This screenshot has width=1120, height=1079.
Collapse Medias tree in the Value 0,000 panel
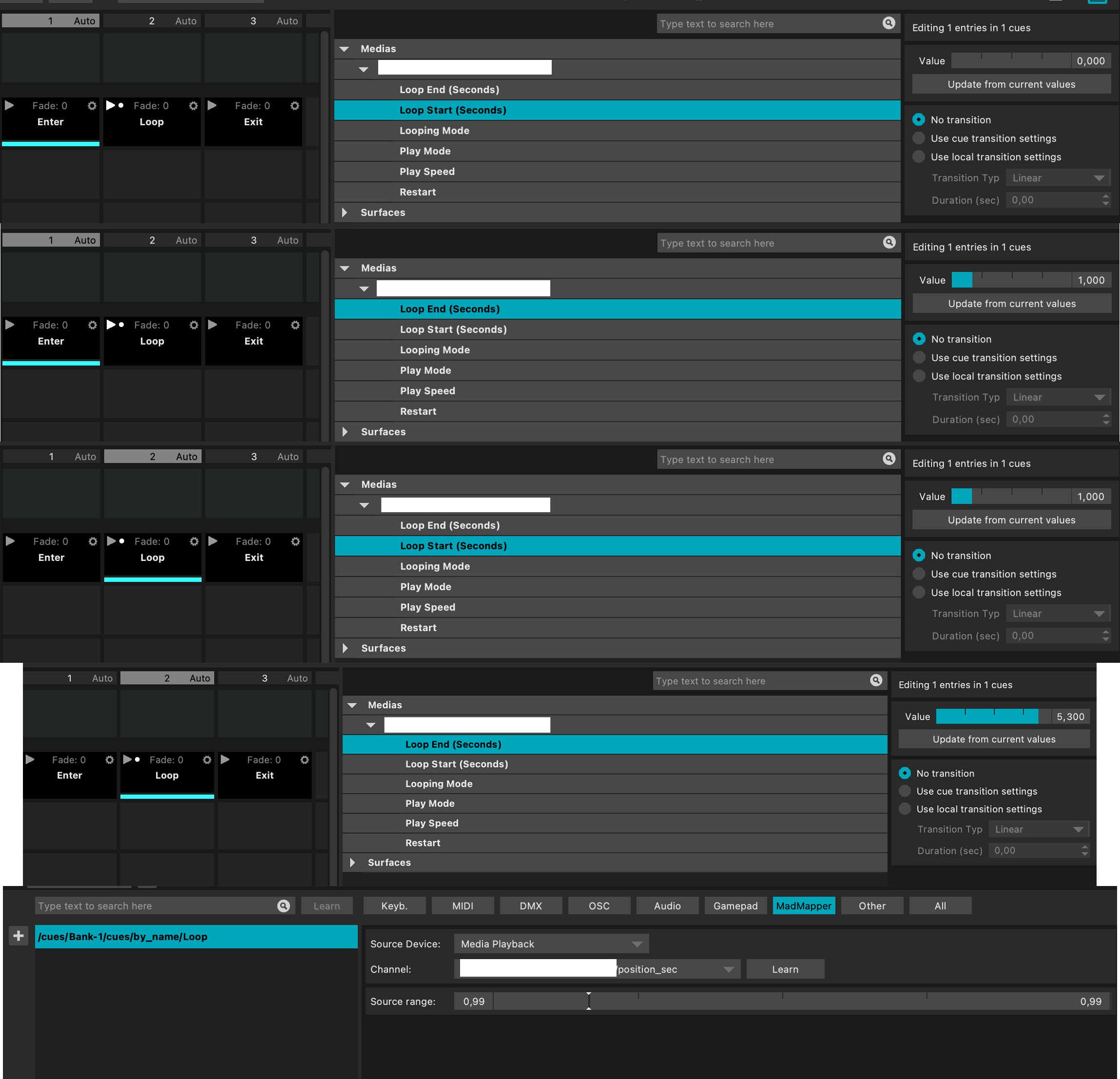pyautogui.click(x=344, y=49)
